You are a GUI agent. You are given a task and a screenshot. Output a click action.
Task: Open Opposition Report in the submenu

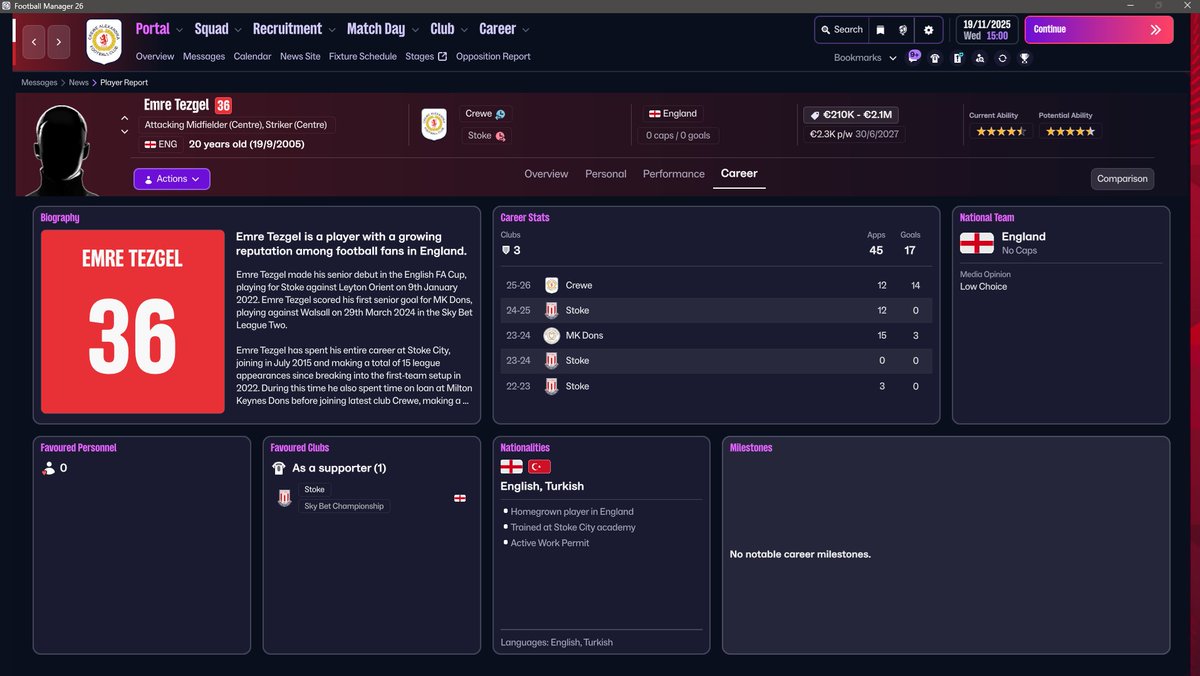493,57
